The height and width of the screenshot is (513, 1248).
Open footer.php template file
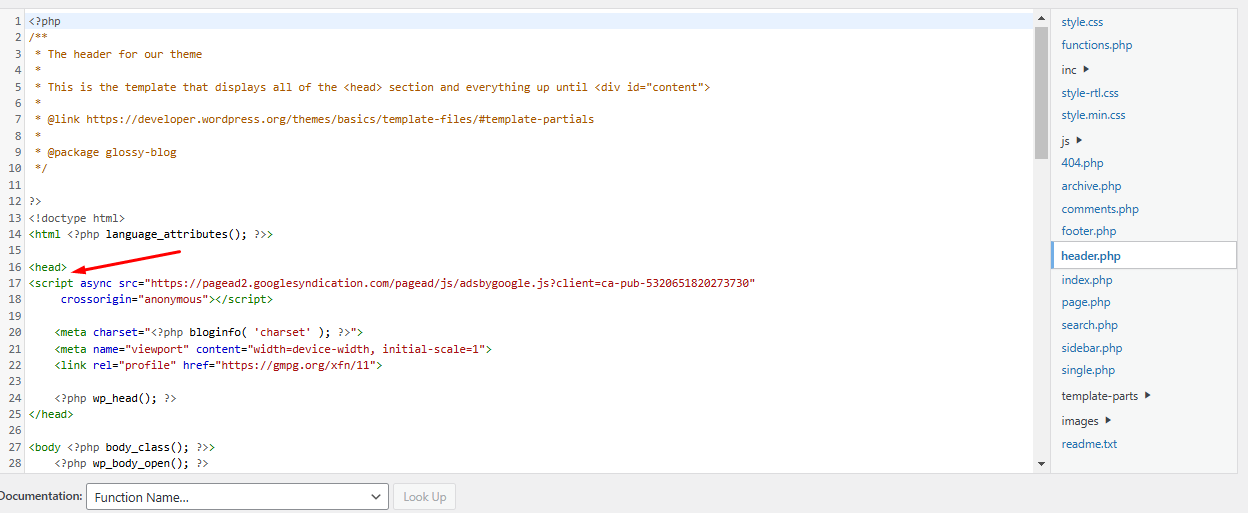point(1088,231)
